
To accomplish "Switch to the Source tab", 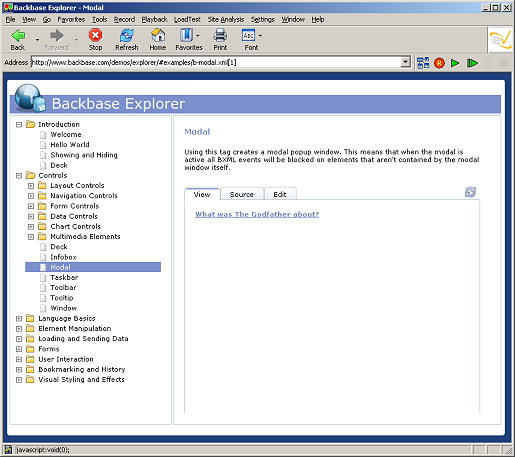I will [x=242, y=194].
